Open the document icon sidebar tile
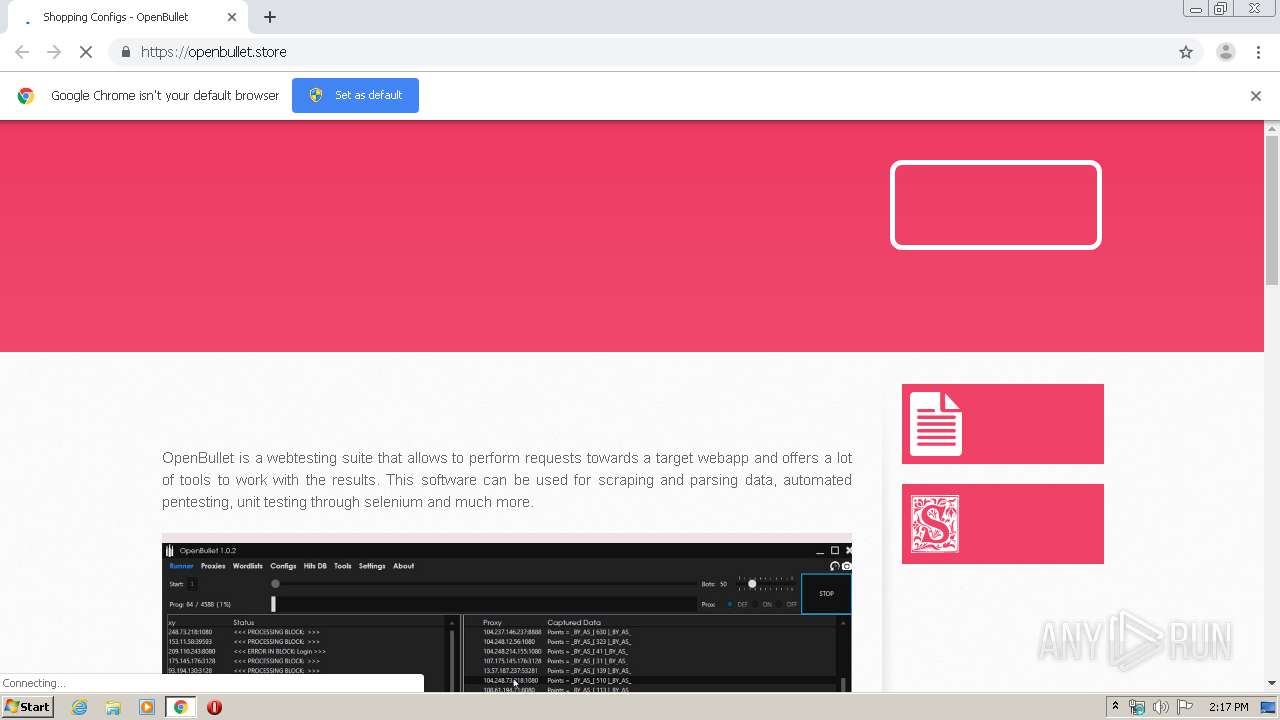The image size is (1280, 720). click(x=1003, y=424)
